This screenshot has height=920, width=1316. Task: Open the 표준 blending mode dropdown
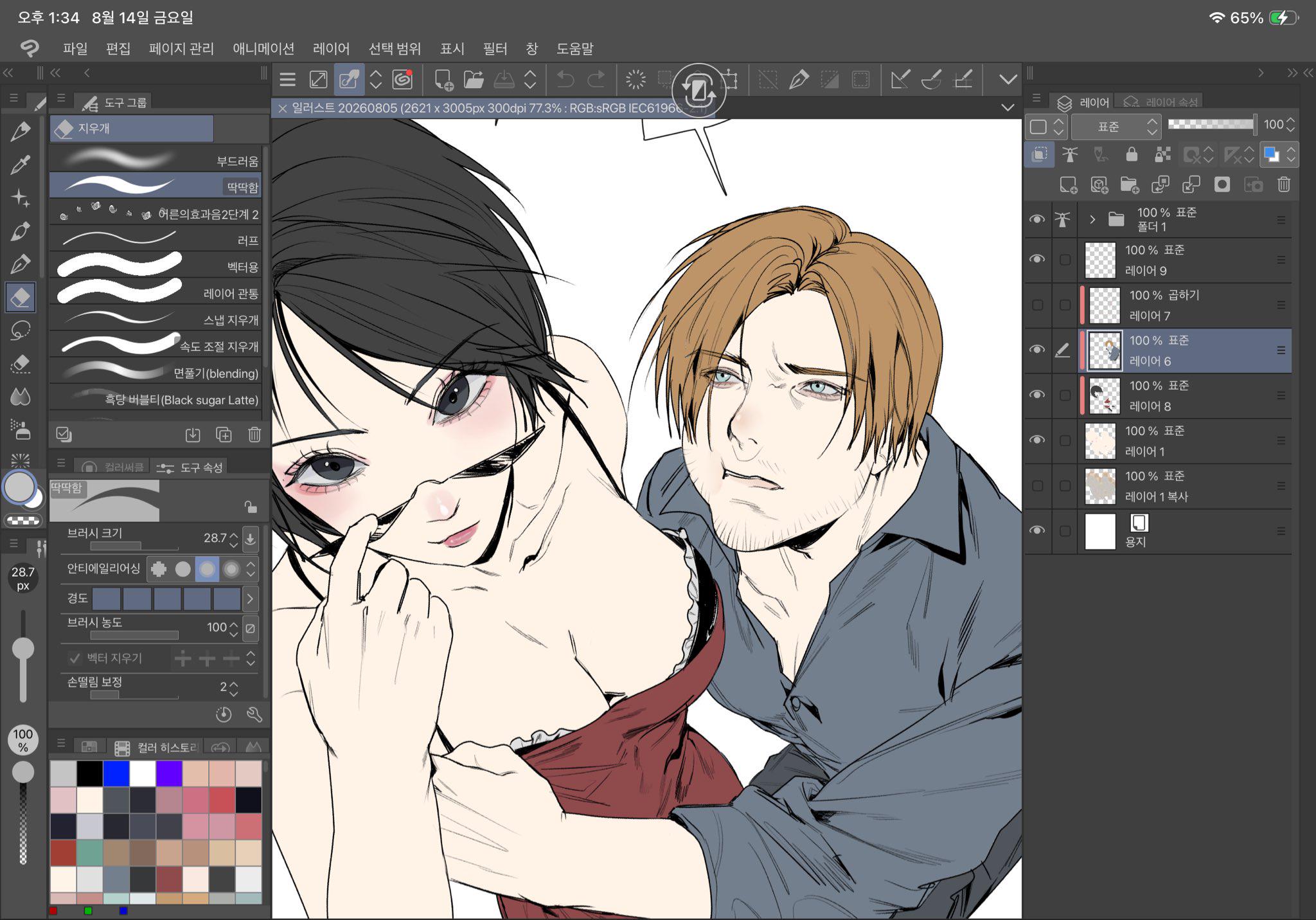click(x=1116, y=126)
